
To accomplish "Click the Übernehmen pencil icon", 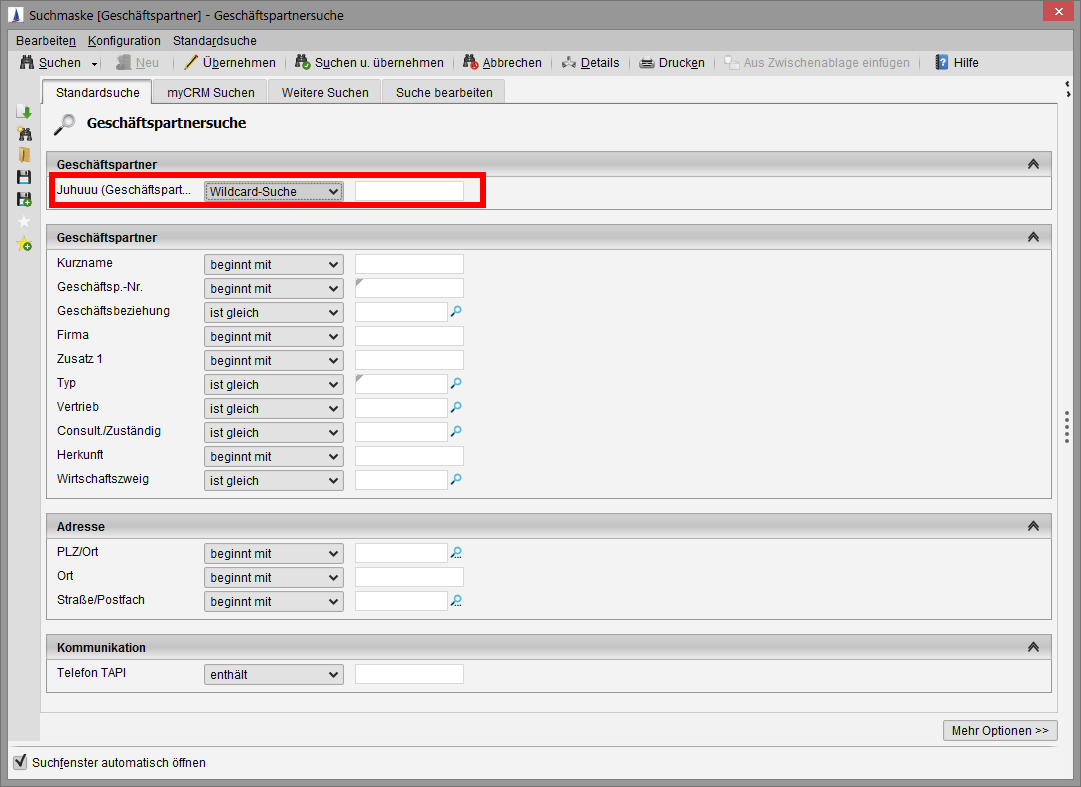I will pos(191,62).
